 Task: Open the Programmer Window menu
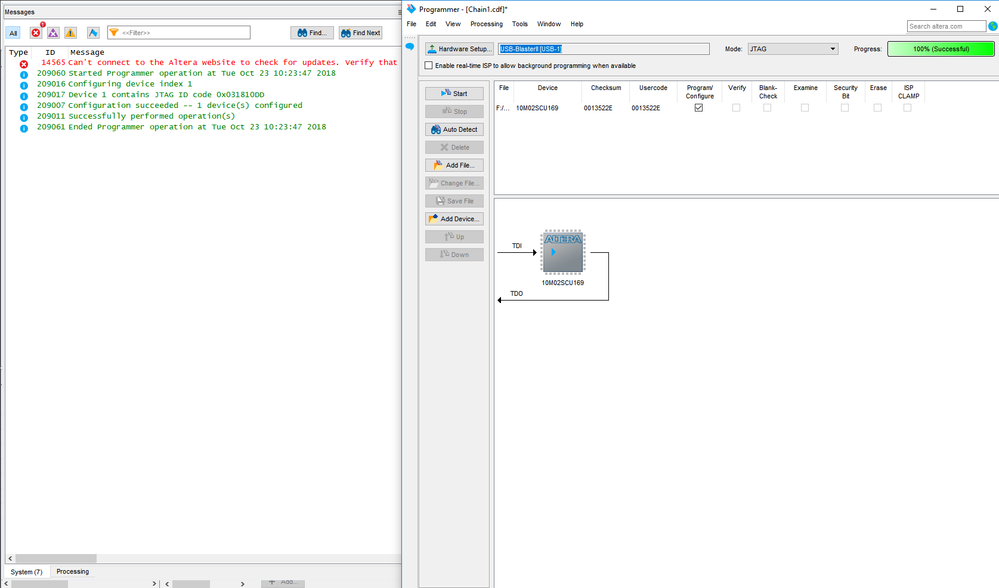click(549, 24)
